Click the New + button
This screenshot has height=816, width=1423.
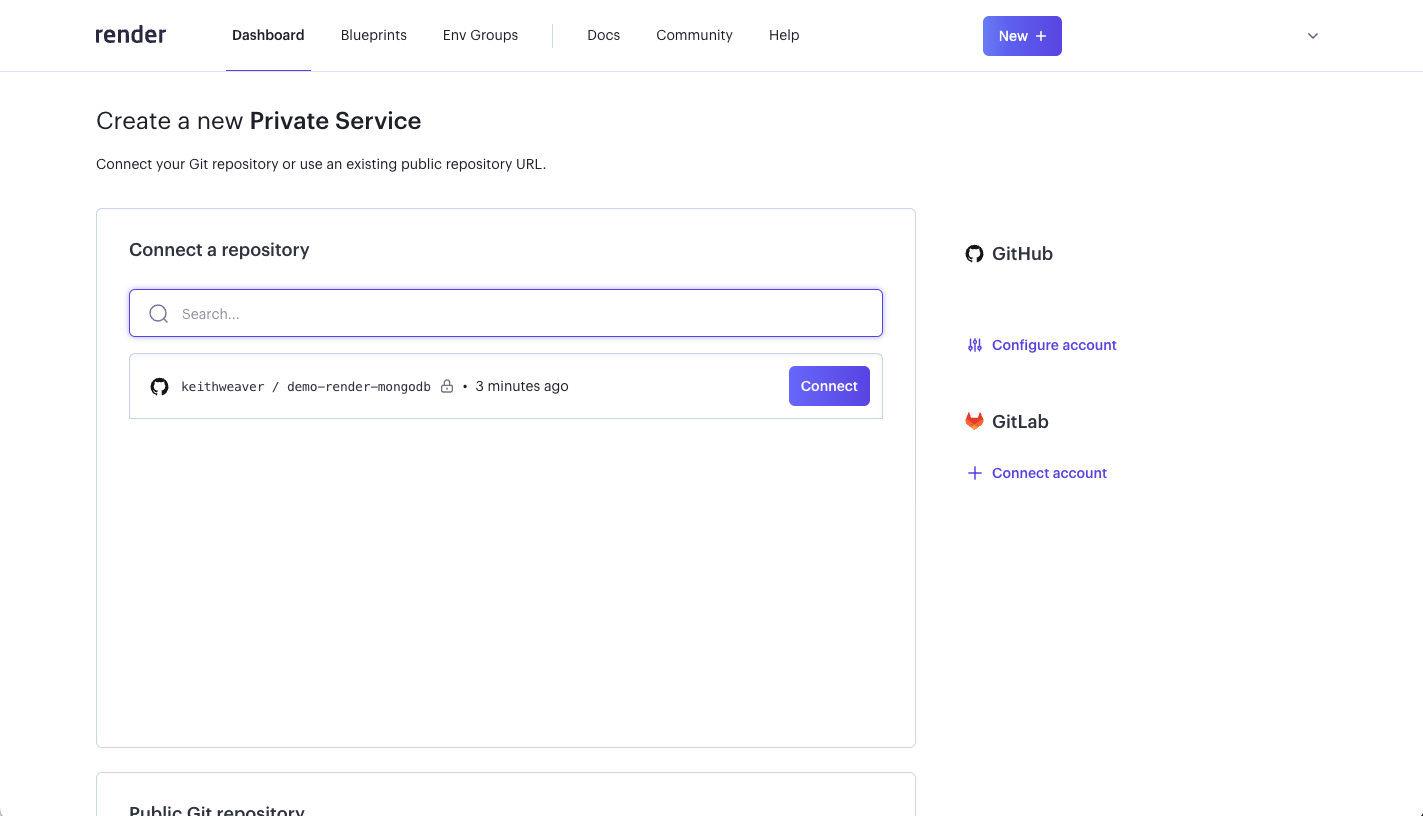point(1022,36)
